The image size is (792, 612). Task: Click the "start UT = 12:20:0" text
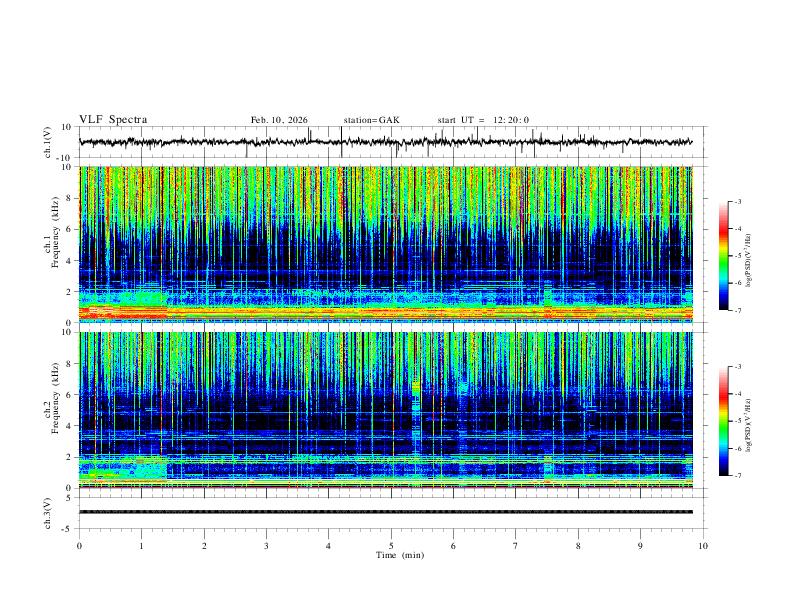point(483,120)
